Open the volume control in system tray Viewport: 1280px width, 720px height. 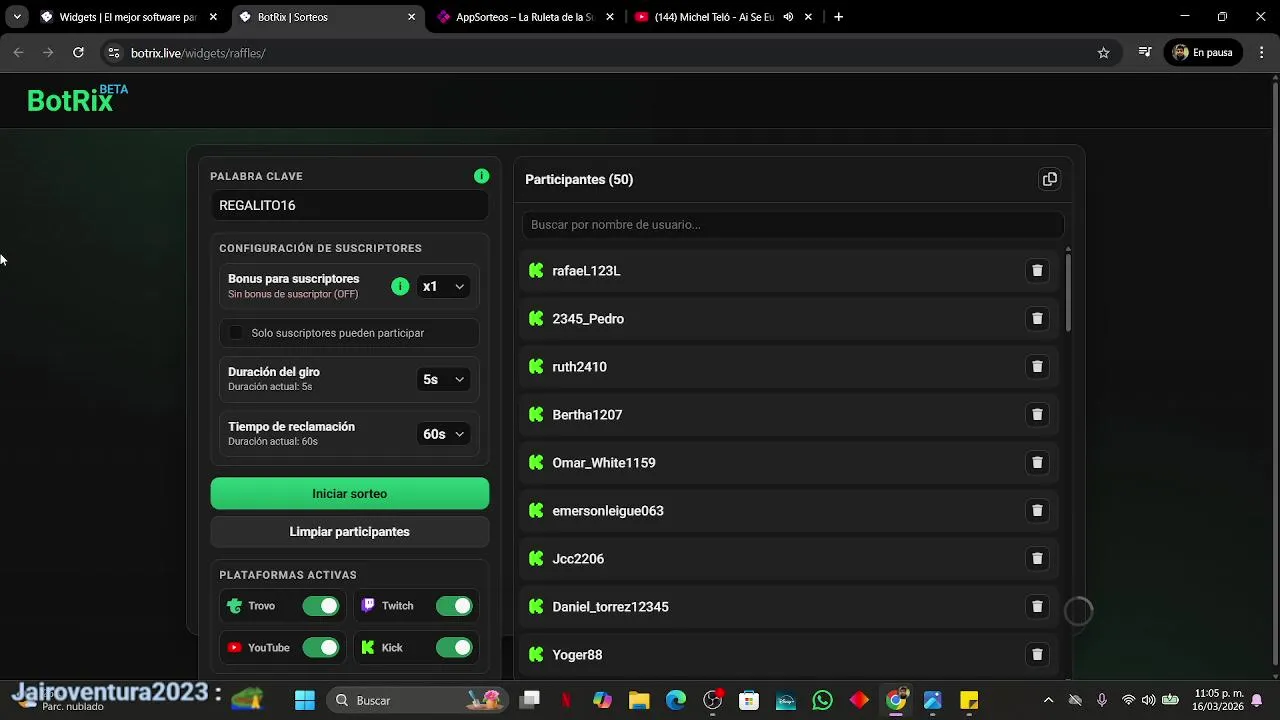click(x=1148, y=700)
